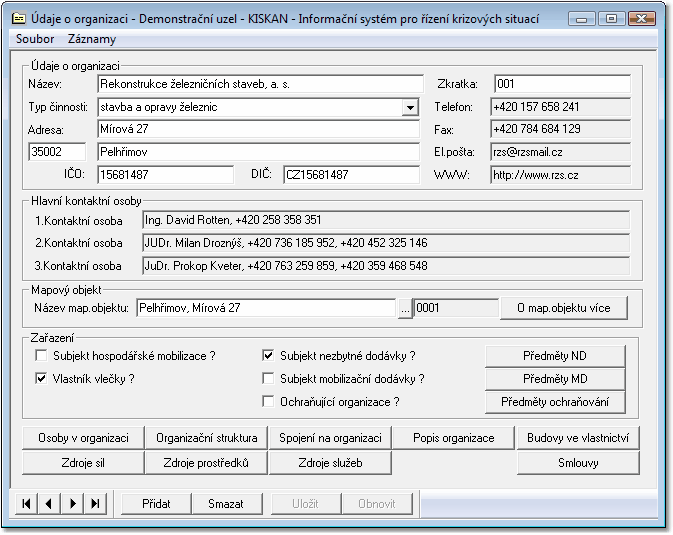Select the 3.Kontaktní osoba field
This screenshot has width=673, height=535.
point(386,266)
